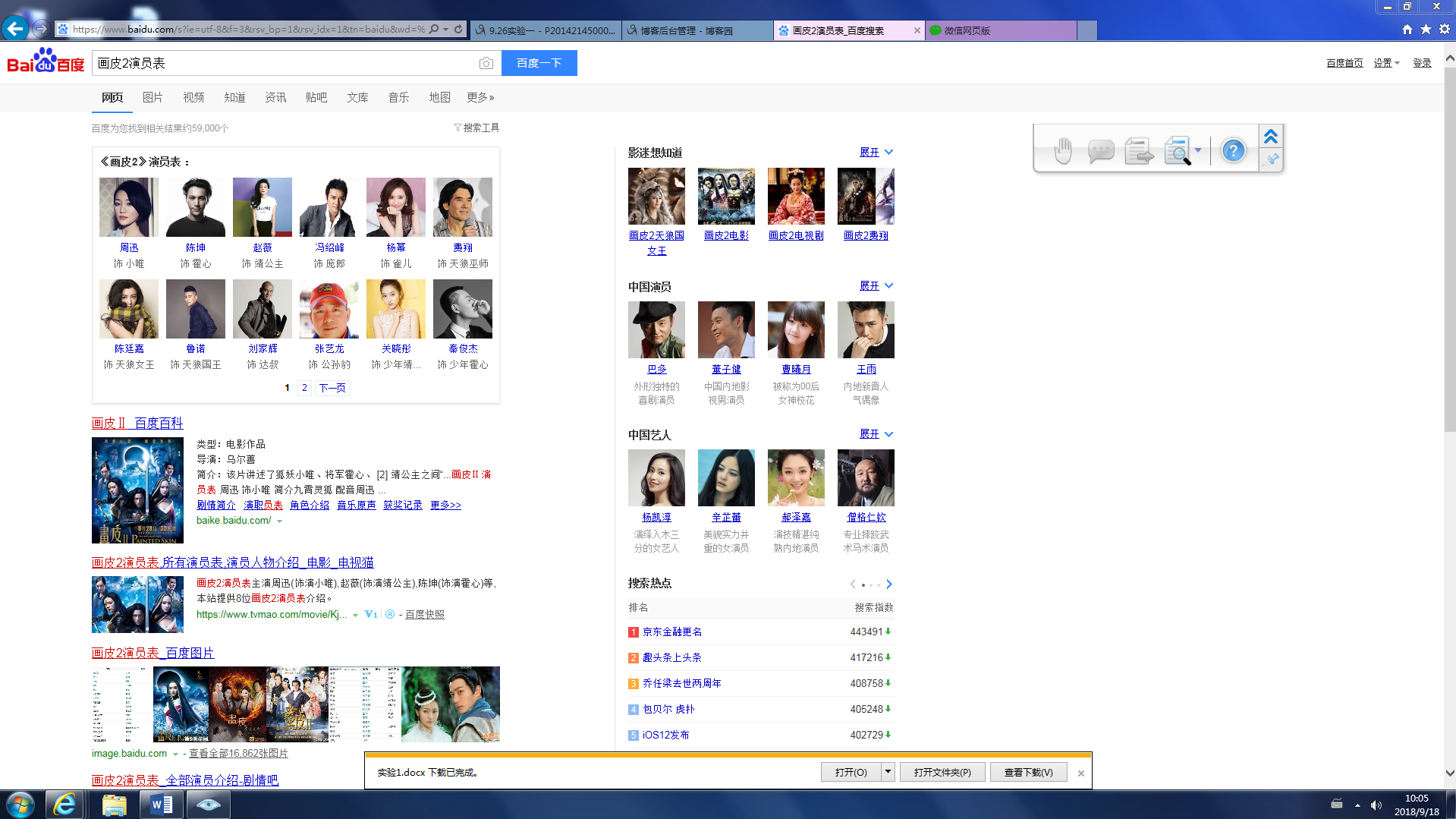The height and width of the screenshot is (819, 1456).
Task: Click the volume speaker tray icon
Action: (x=1376, y=805)
